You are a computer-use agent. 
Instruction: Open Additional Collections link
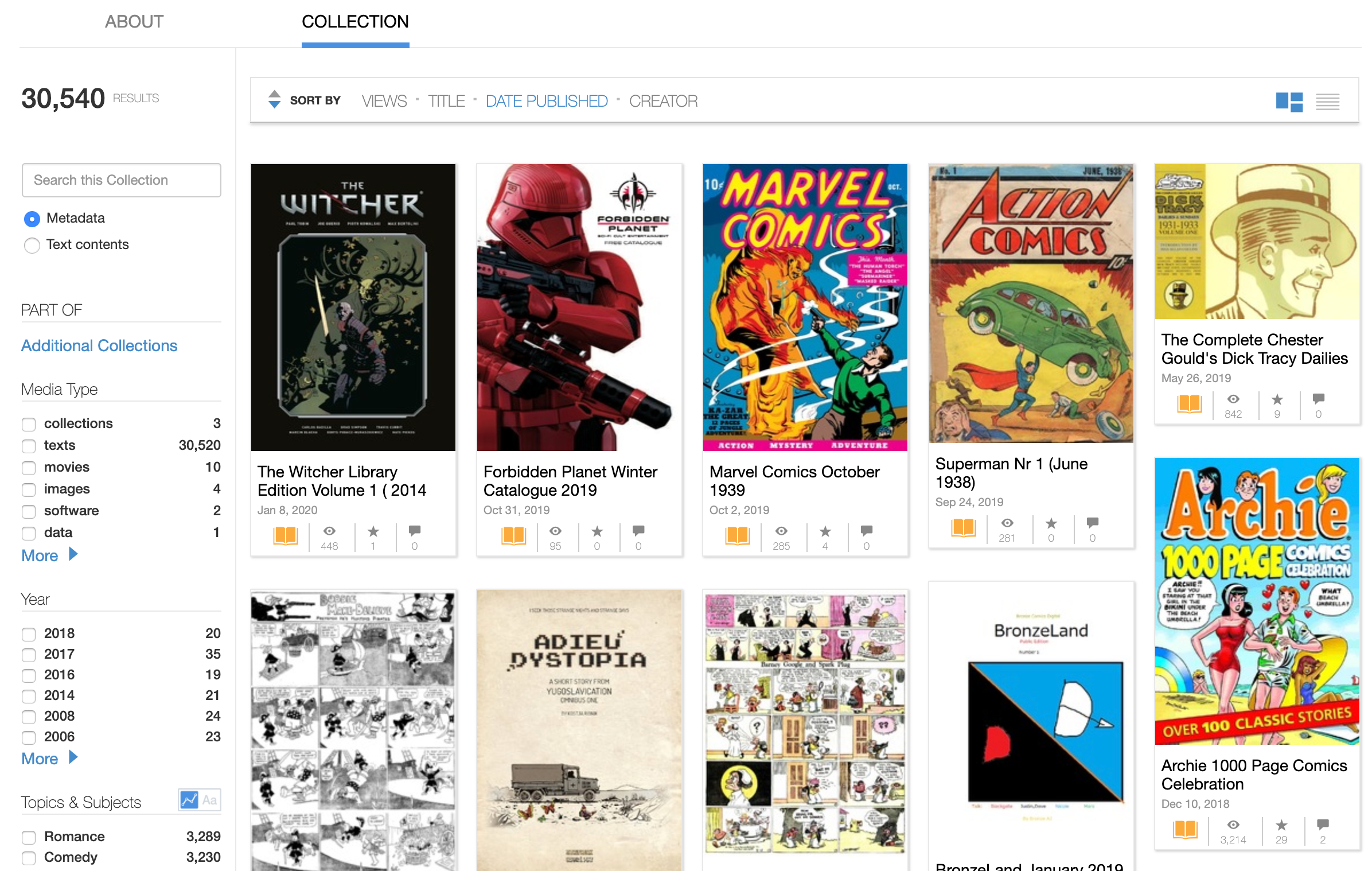coord(99,345)
